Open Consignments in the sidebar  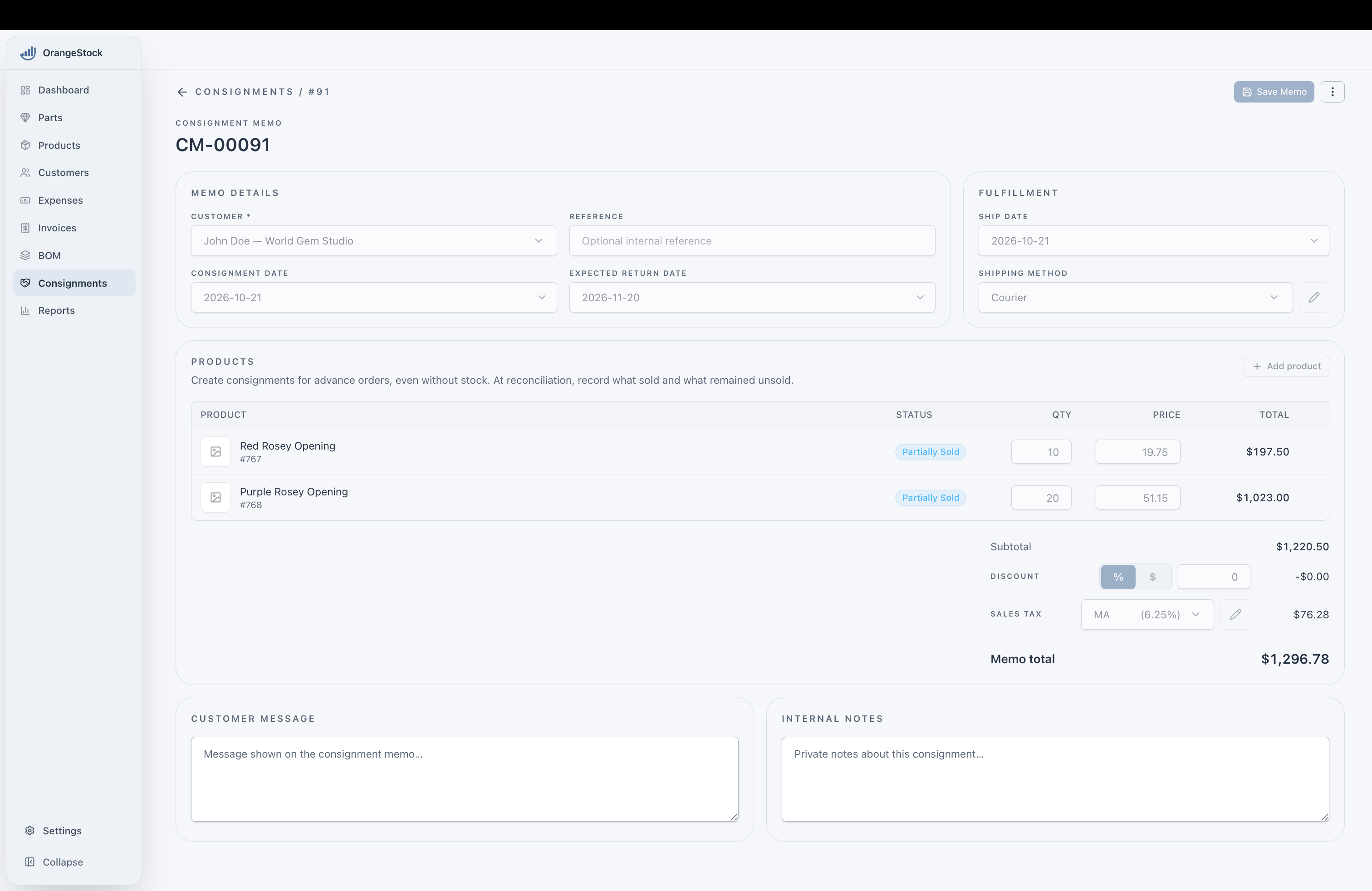(x=74, y=283)
